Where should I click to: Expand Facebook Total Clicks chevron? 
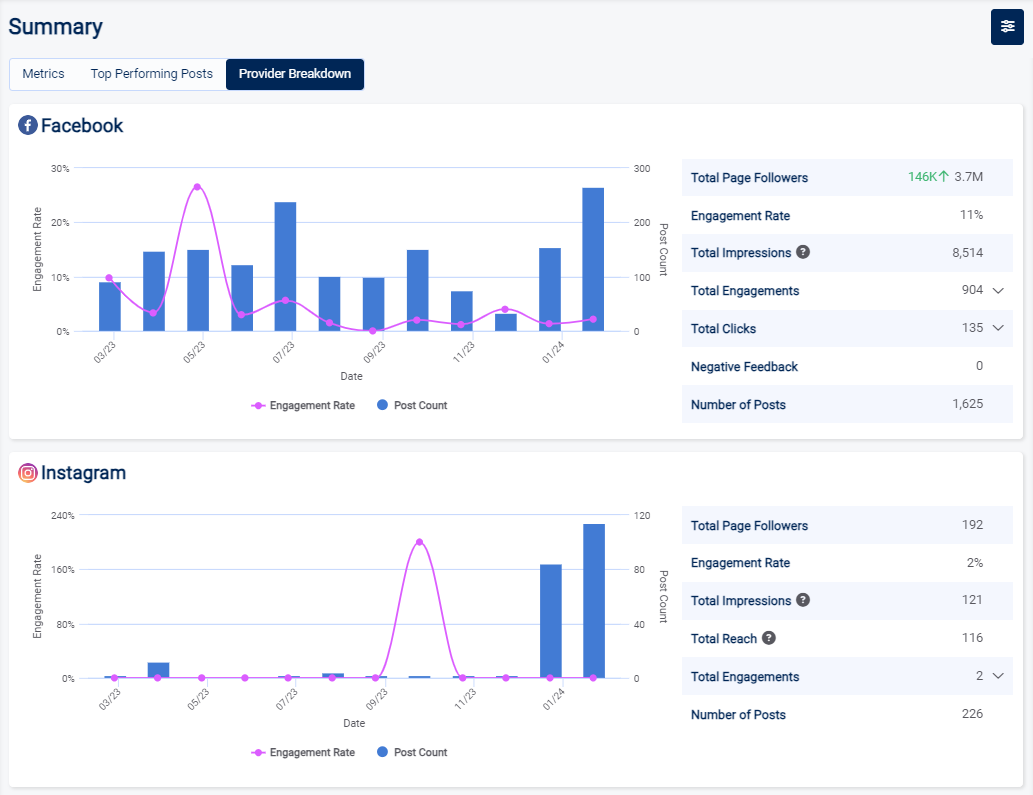(x=997, y=328)
